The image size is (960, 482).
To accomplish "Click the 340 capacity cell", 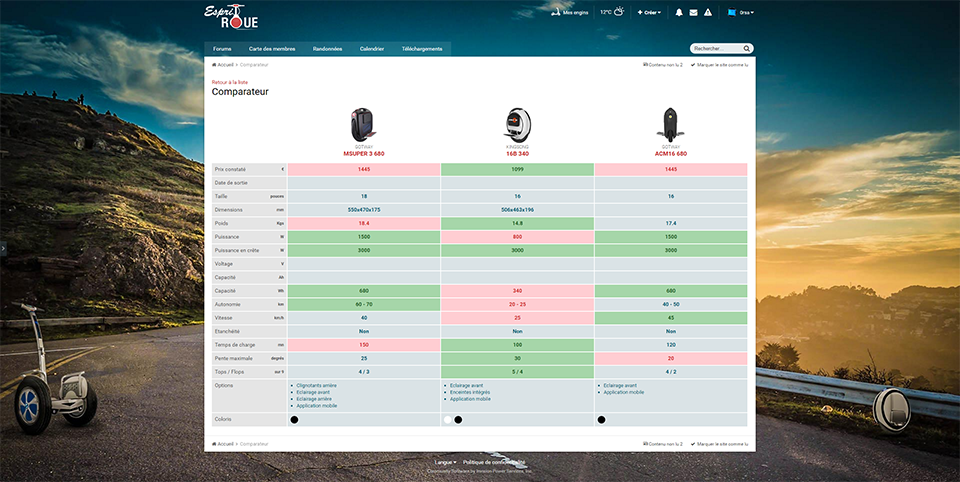I will pyautogui.click(x=517, y=291).
